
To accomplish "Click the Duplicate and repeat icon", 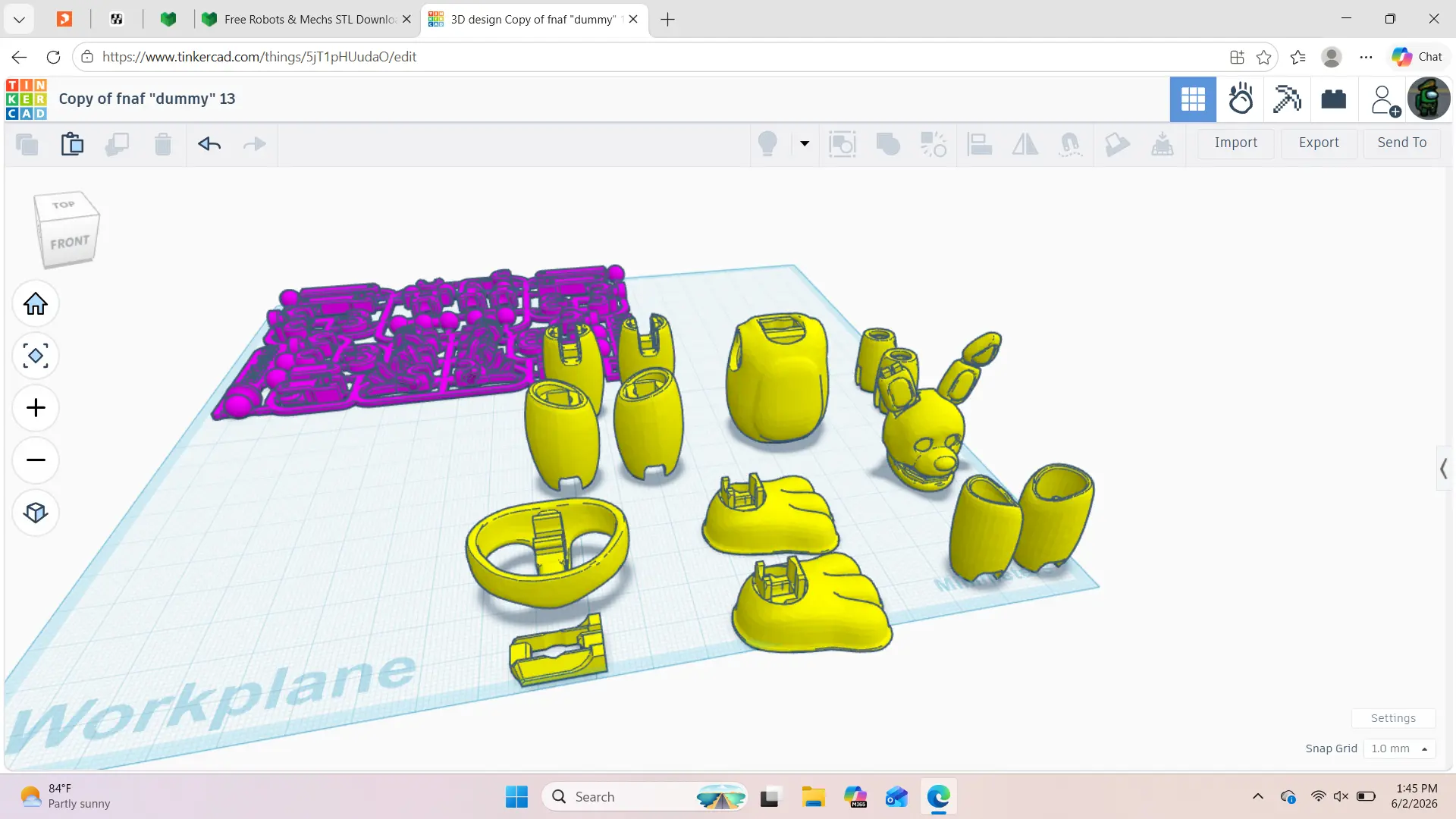I will click(x=117, y=144).
